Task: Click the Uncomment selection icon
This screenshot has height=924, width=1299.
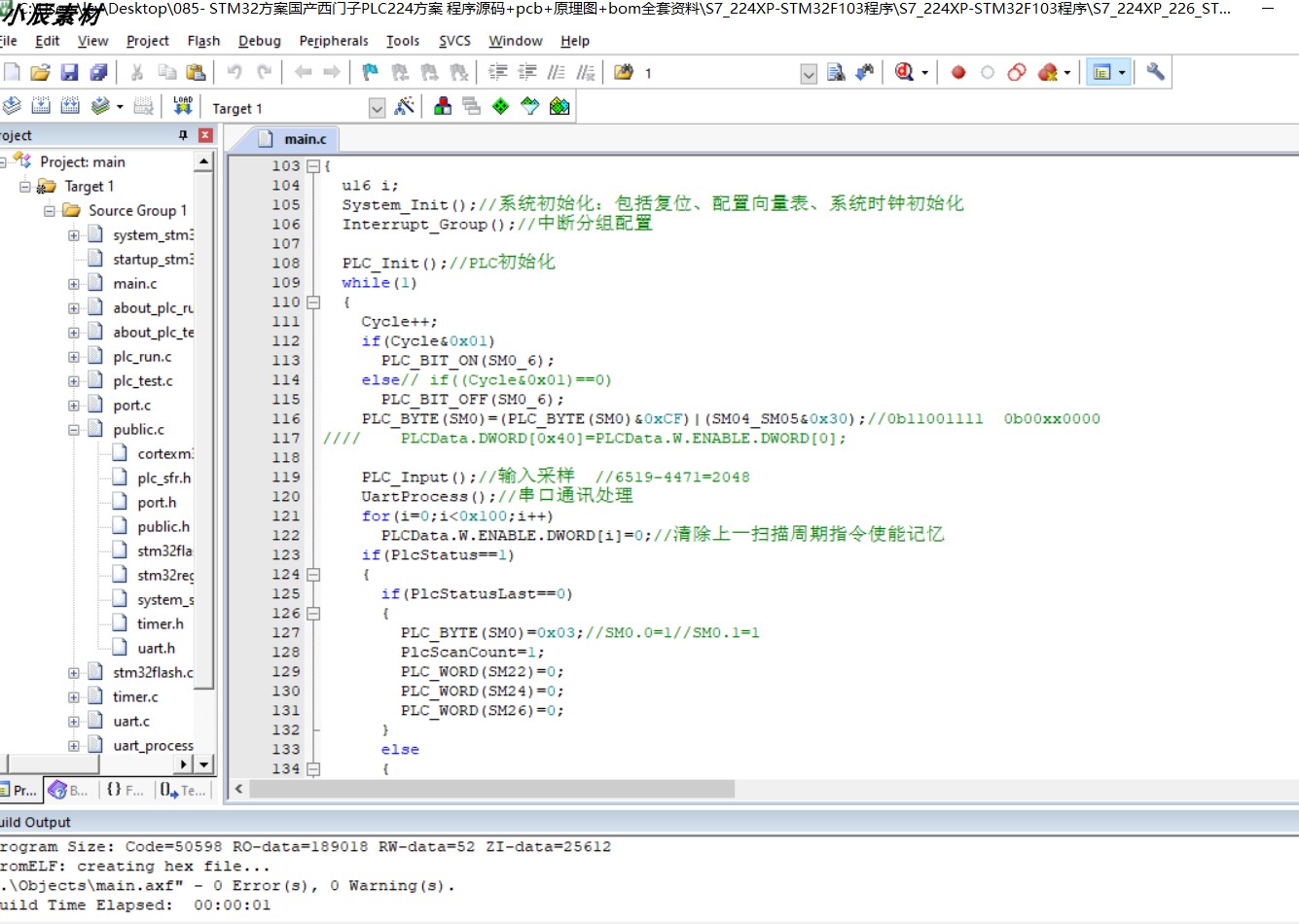Action: [586, 72]
